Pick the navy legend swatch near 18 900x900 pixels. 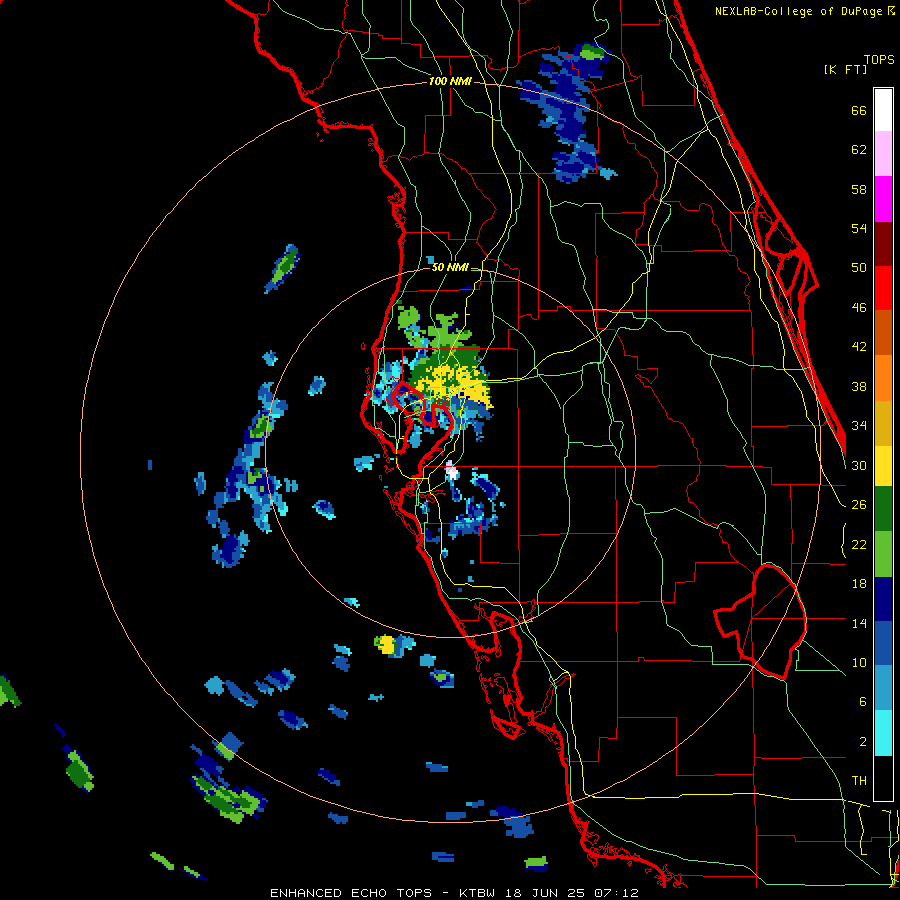(883, 599)
